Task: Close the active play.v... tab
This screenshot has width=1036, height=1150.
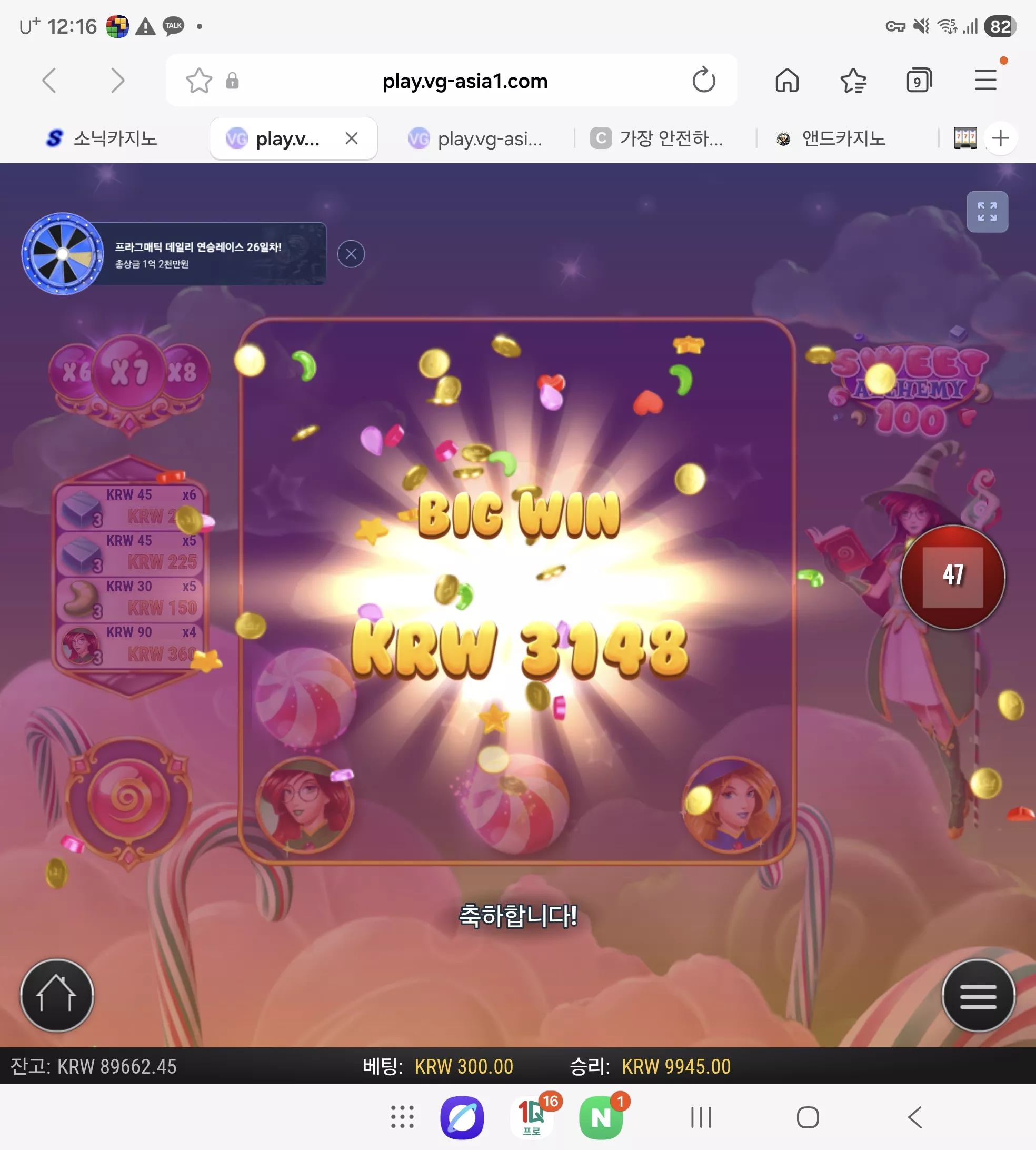Action: pos(352,138)
